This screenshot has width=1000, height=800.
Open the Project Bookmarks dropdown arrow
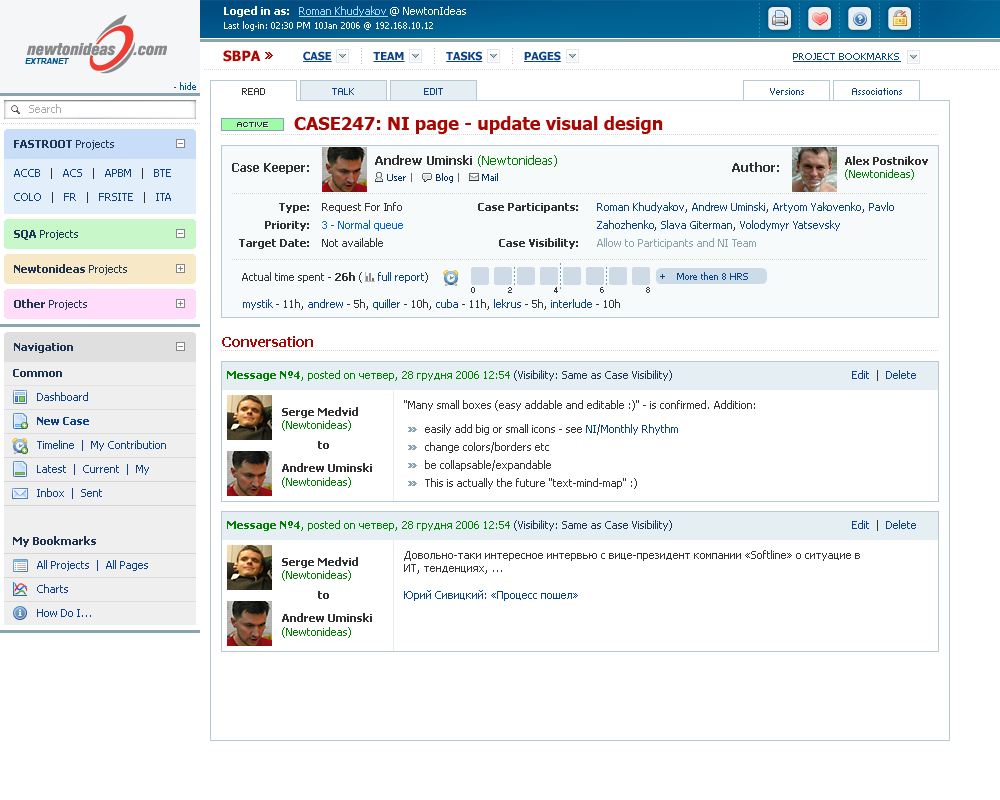pos(913,57)
